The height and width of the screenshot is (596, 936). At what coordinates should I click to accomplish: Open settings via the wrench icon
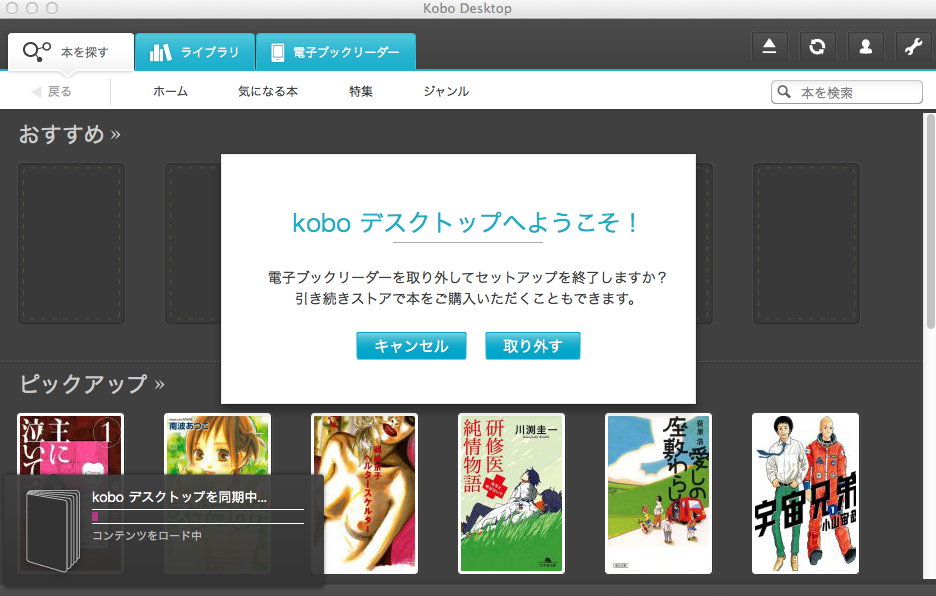914,47
